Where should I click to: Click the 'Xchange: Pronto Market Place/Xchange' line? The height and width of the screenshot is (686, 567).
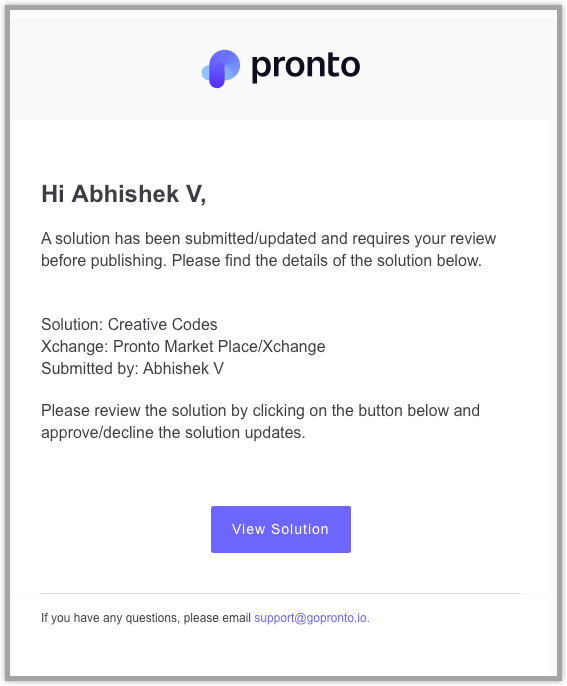point(183,346)
